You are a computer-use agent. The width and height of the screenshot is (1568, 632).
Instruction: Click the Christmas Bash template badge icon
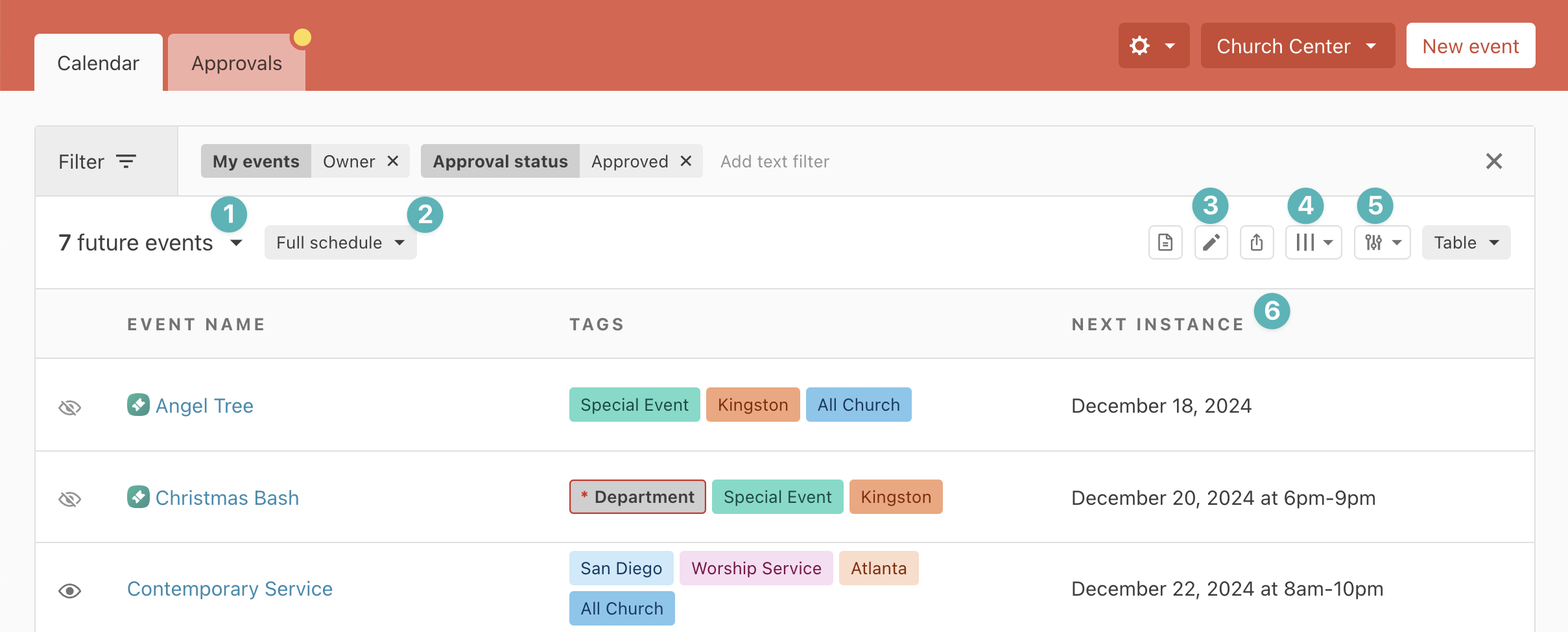point(138,497)
